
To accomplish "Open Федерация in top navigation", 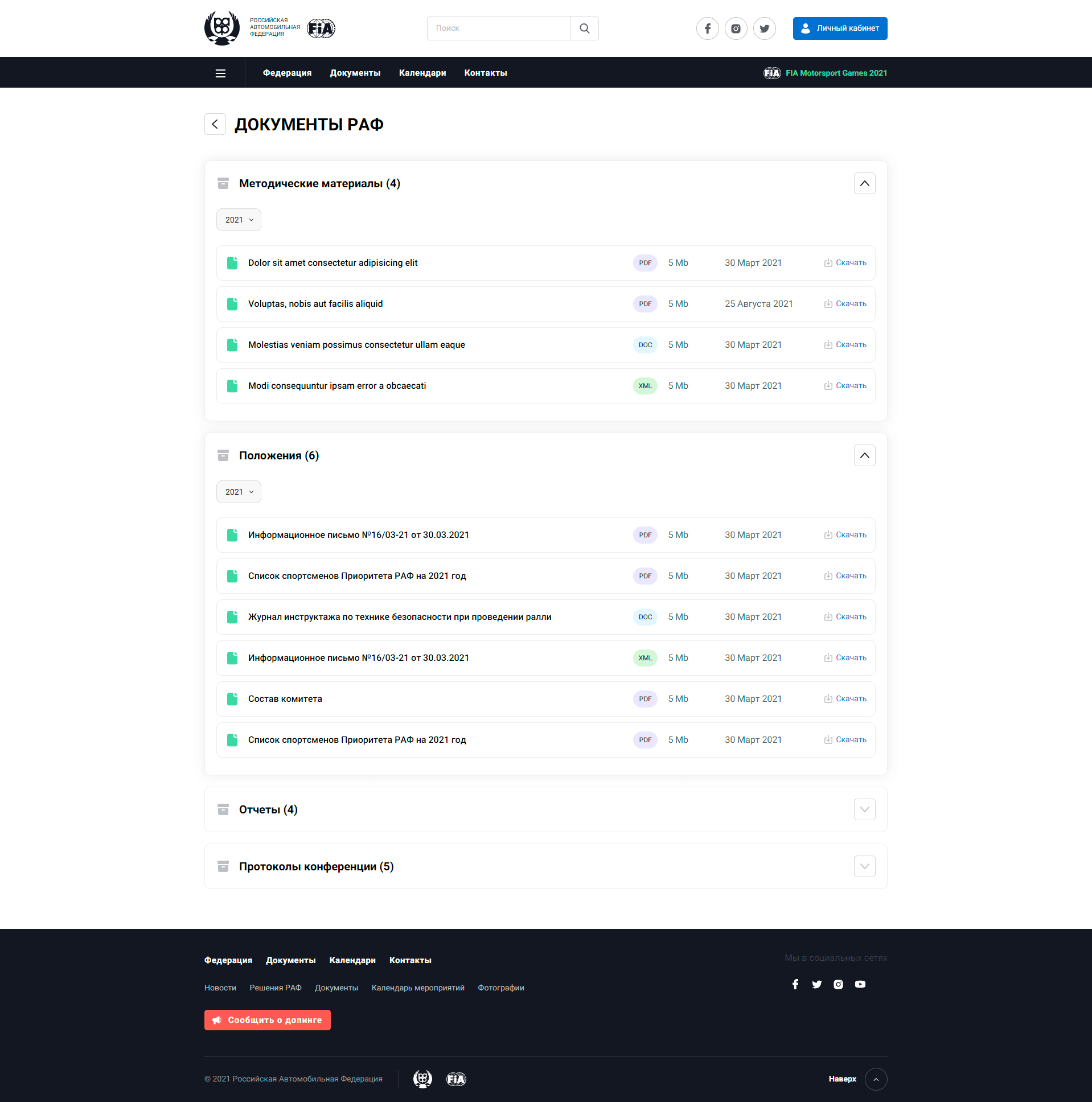I will coord(287,73).
